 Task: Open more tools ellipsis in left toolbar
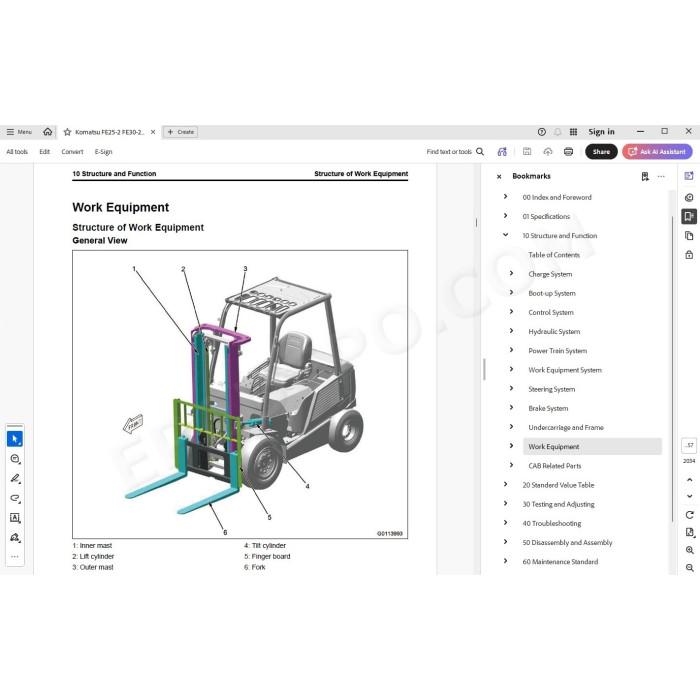pos(15,557)
